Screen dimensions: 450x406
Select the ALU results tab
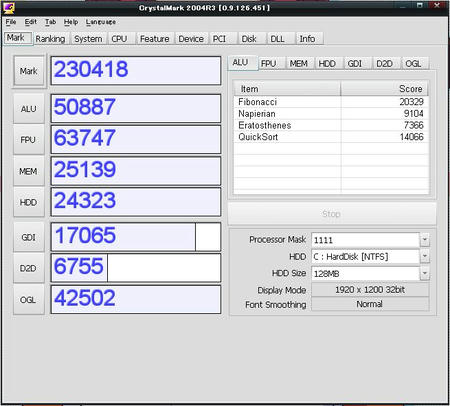click(243, 63)
